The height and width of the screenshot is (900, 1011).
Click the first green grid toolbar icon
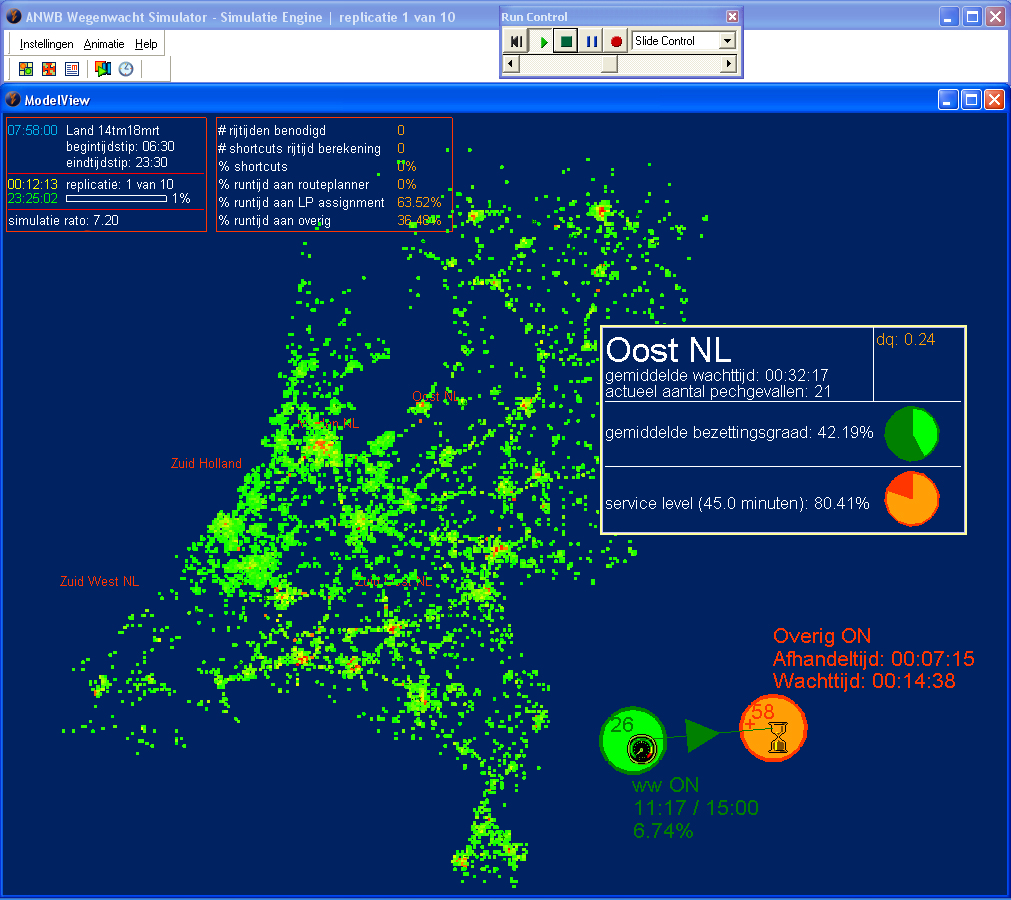tap(26, 69)
